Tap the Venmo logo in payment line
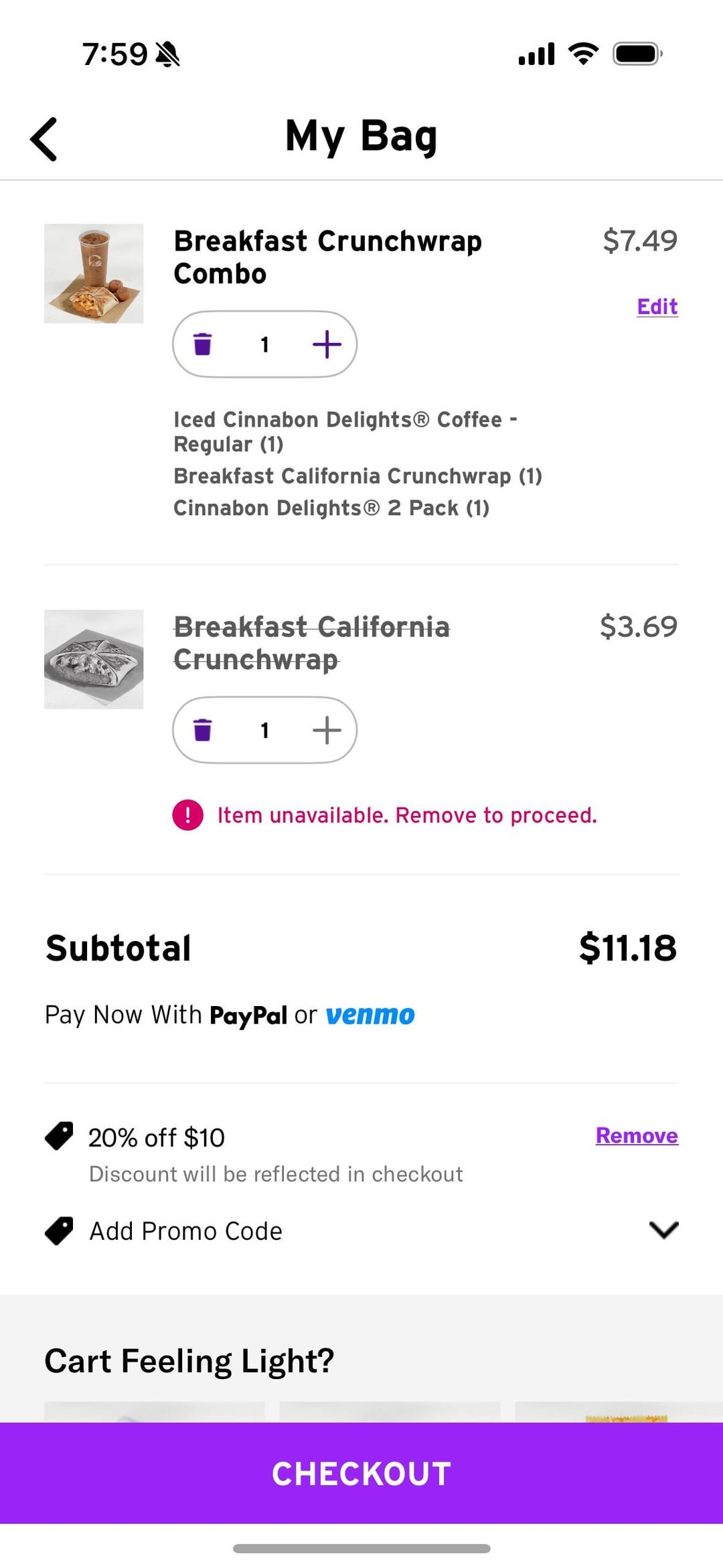Screen dimensions: 723x1568 (x=370, y=1015)
